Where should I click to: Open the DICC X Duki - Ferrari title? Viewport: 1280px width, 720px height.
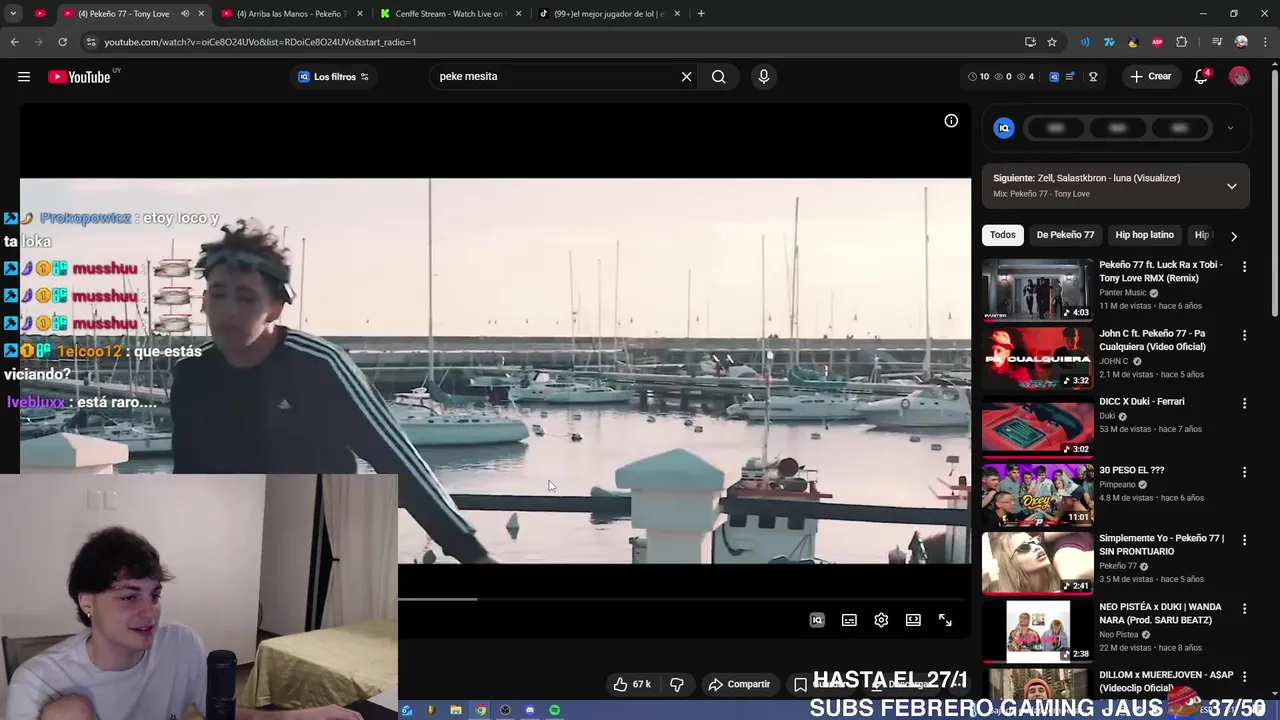pos(1141,402)
